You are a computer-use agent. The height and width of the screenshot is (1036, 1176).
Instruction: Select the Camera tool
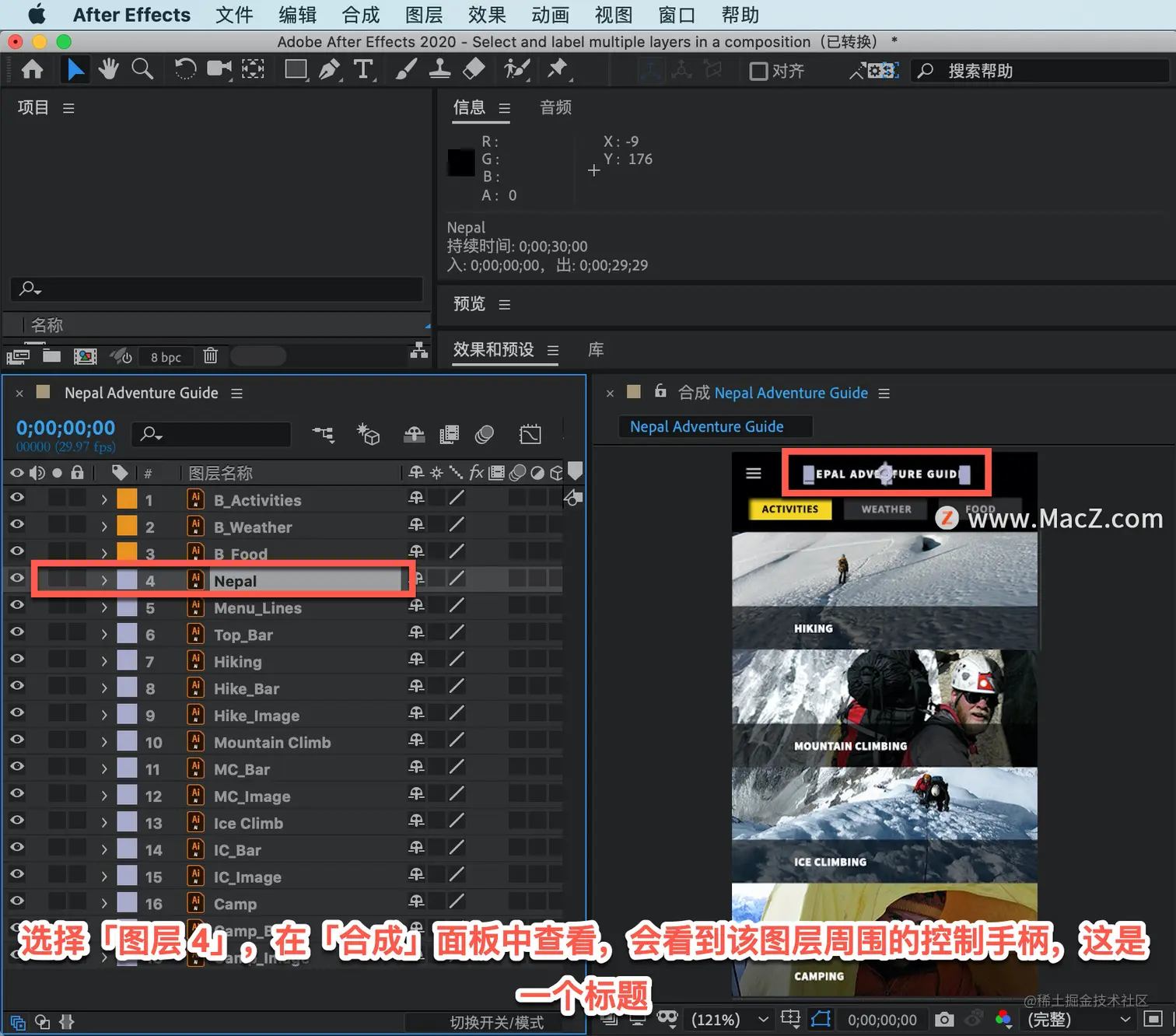(x=219, y=70)
